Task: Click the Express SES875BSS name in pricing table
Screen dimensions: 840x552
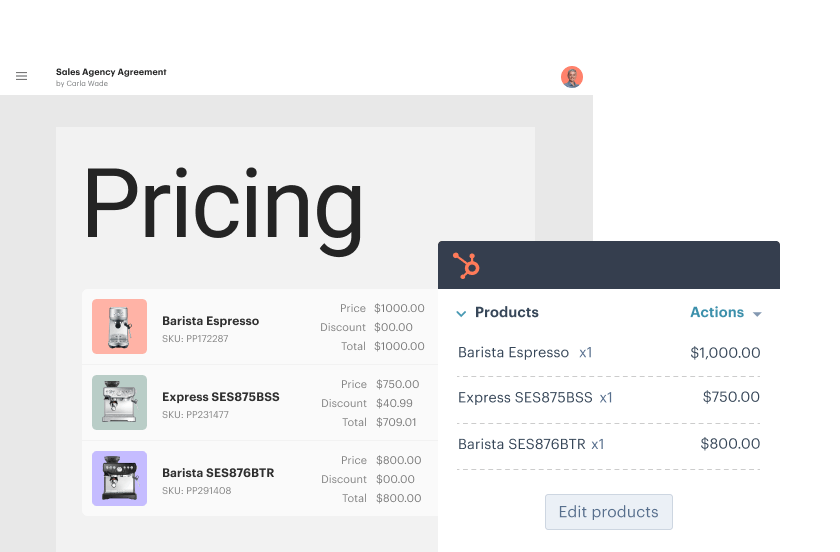Action: click(221, 397)
